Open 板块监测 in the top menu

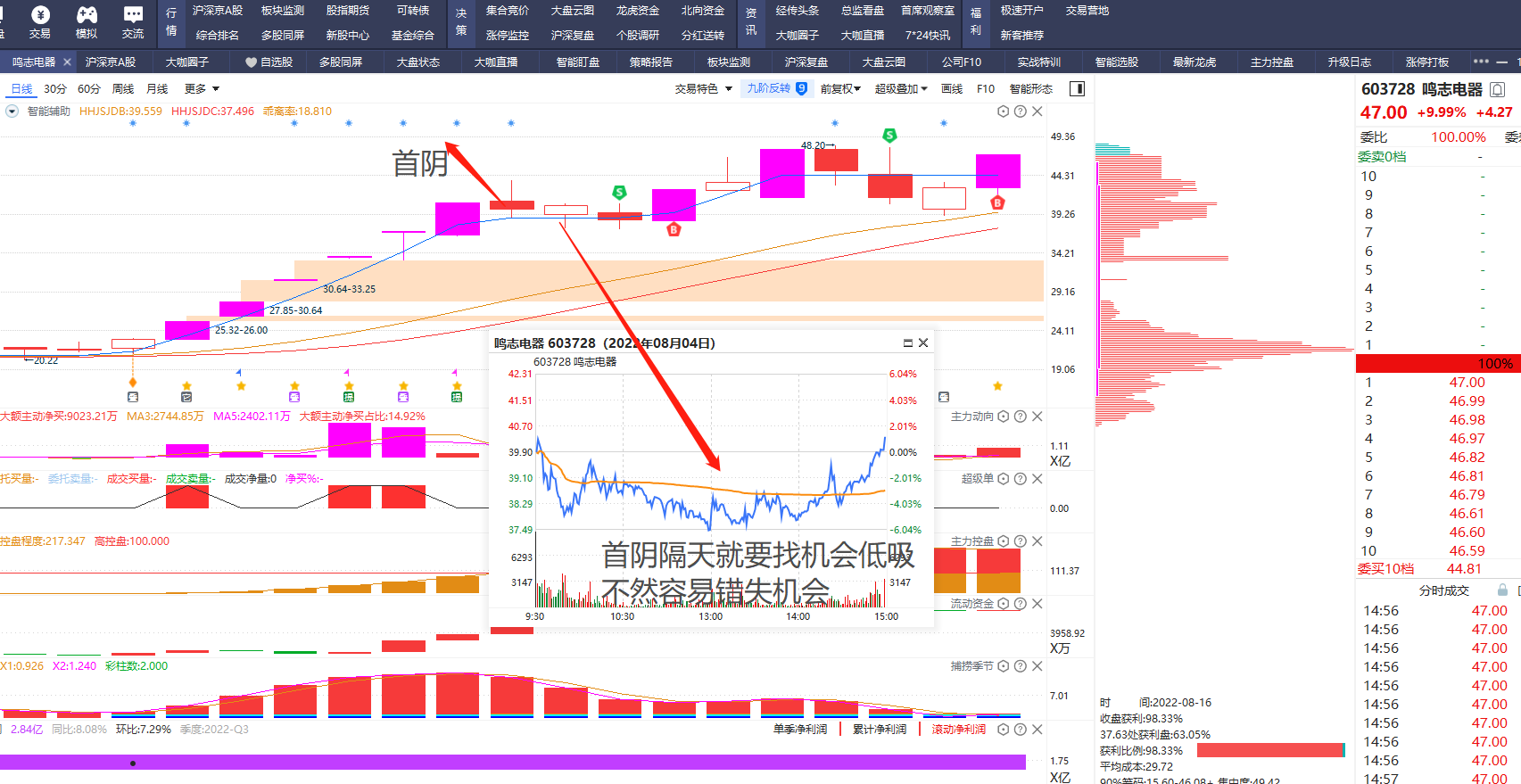(283, 11)
